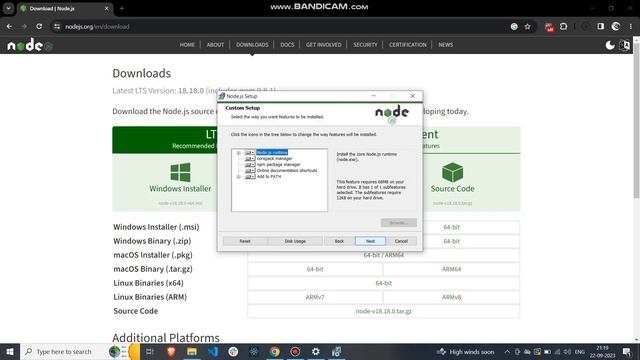
Task: Bookmark this page with star icon
Action: (527, 27)
